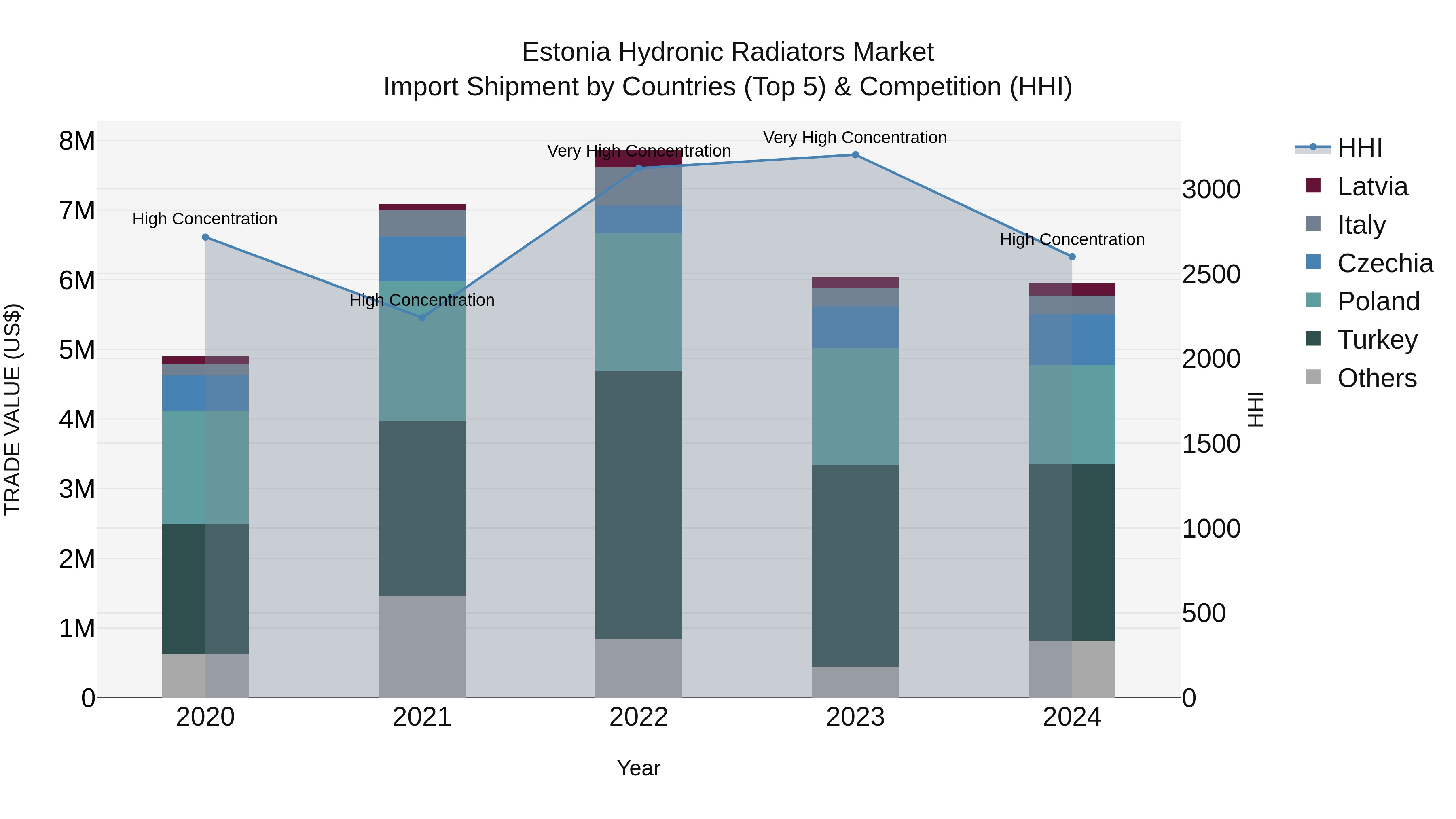Click the HHI data point for 2021
1456x819 pixels.
(x=422, y=317)
